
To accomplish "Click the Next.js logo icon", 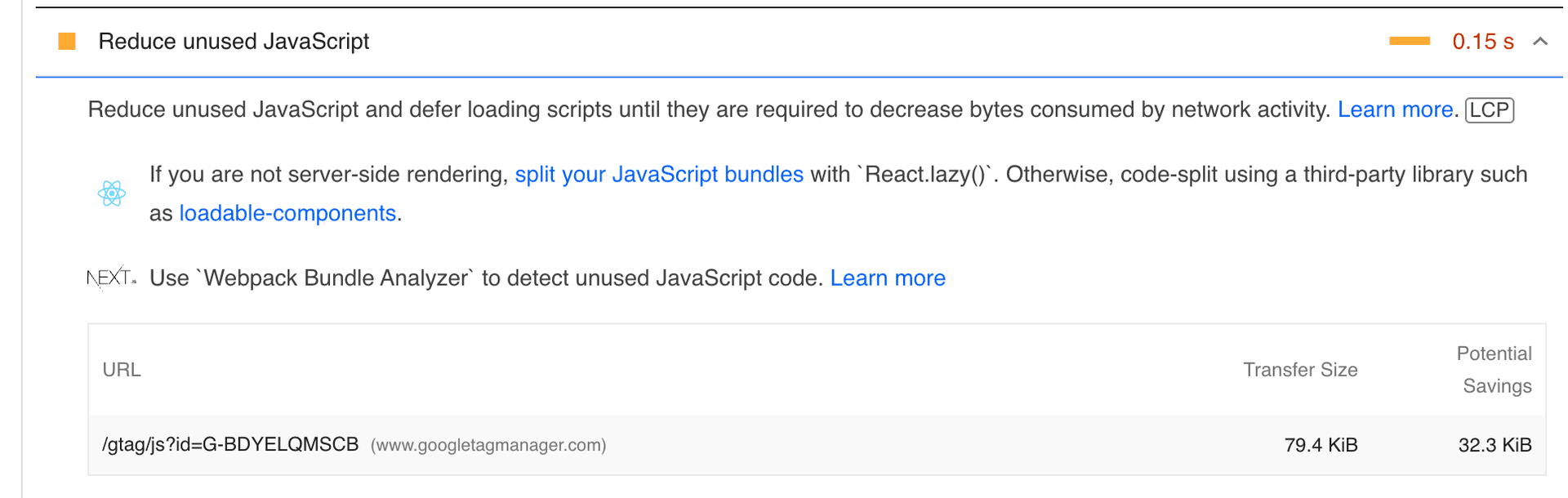I will pyautogui.click(x=111, y=278).
